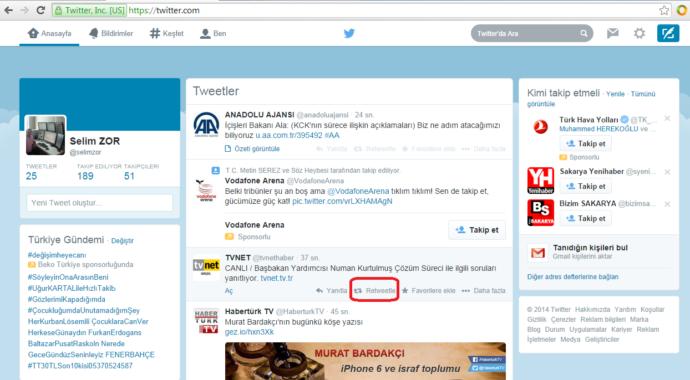Open the #GözlerimiKapadığımda trend
Screen dimensions: 690x380
click(66, 299)
